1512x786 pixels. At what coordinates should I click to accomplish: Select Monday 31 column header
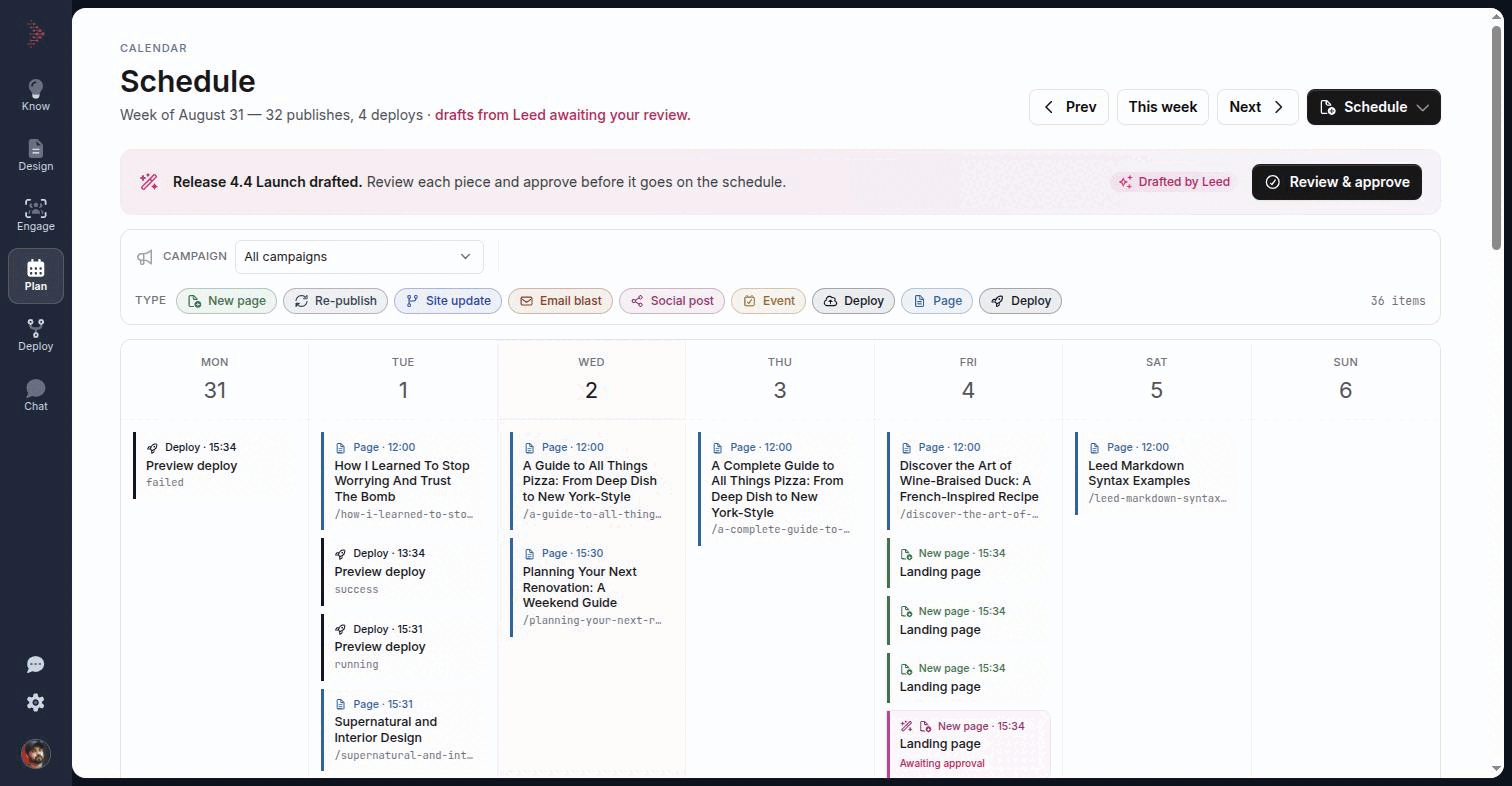[214, 380]
